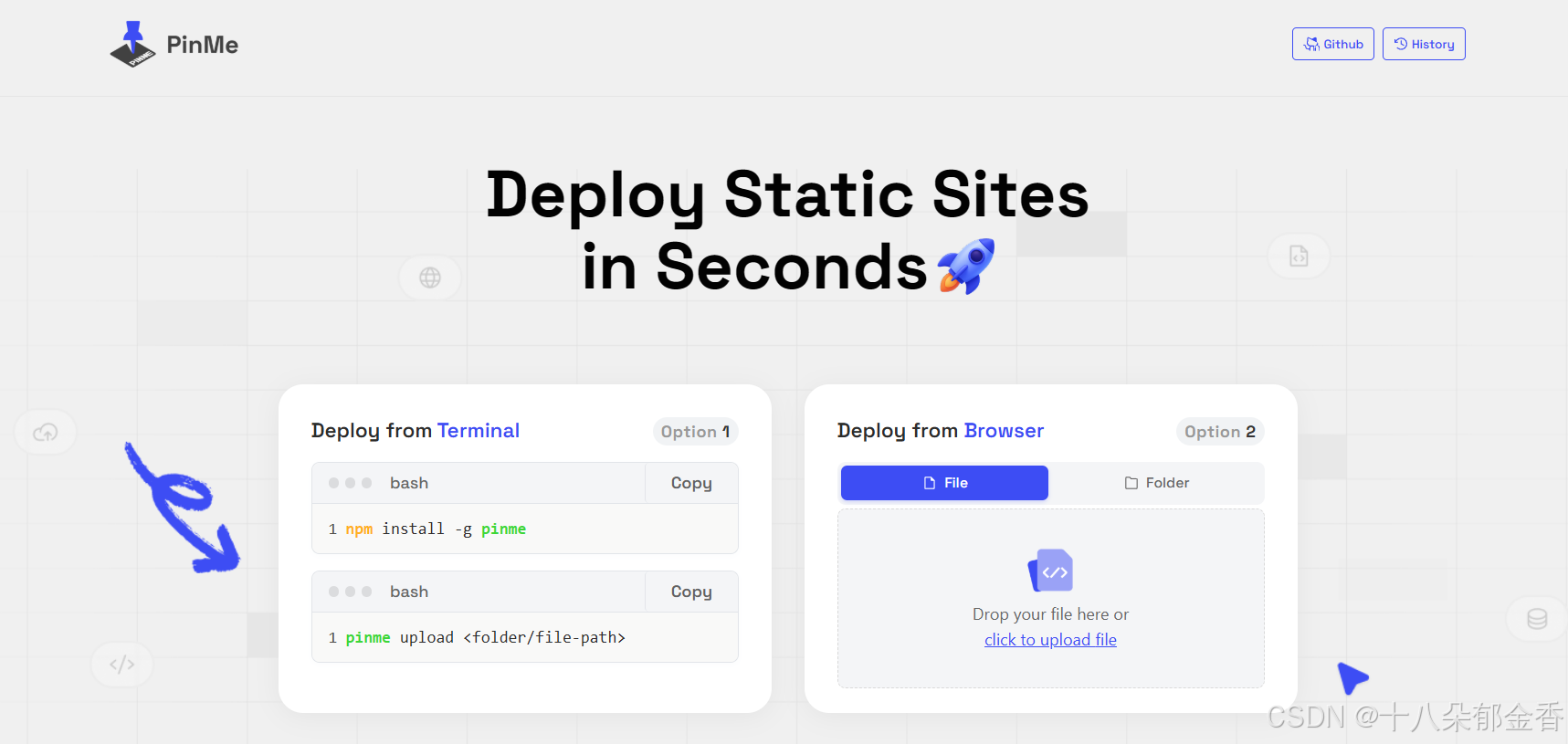The image size is (1568, 744).
Task: Click the code brackets icon bubble
Action: point(122,665)
